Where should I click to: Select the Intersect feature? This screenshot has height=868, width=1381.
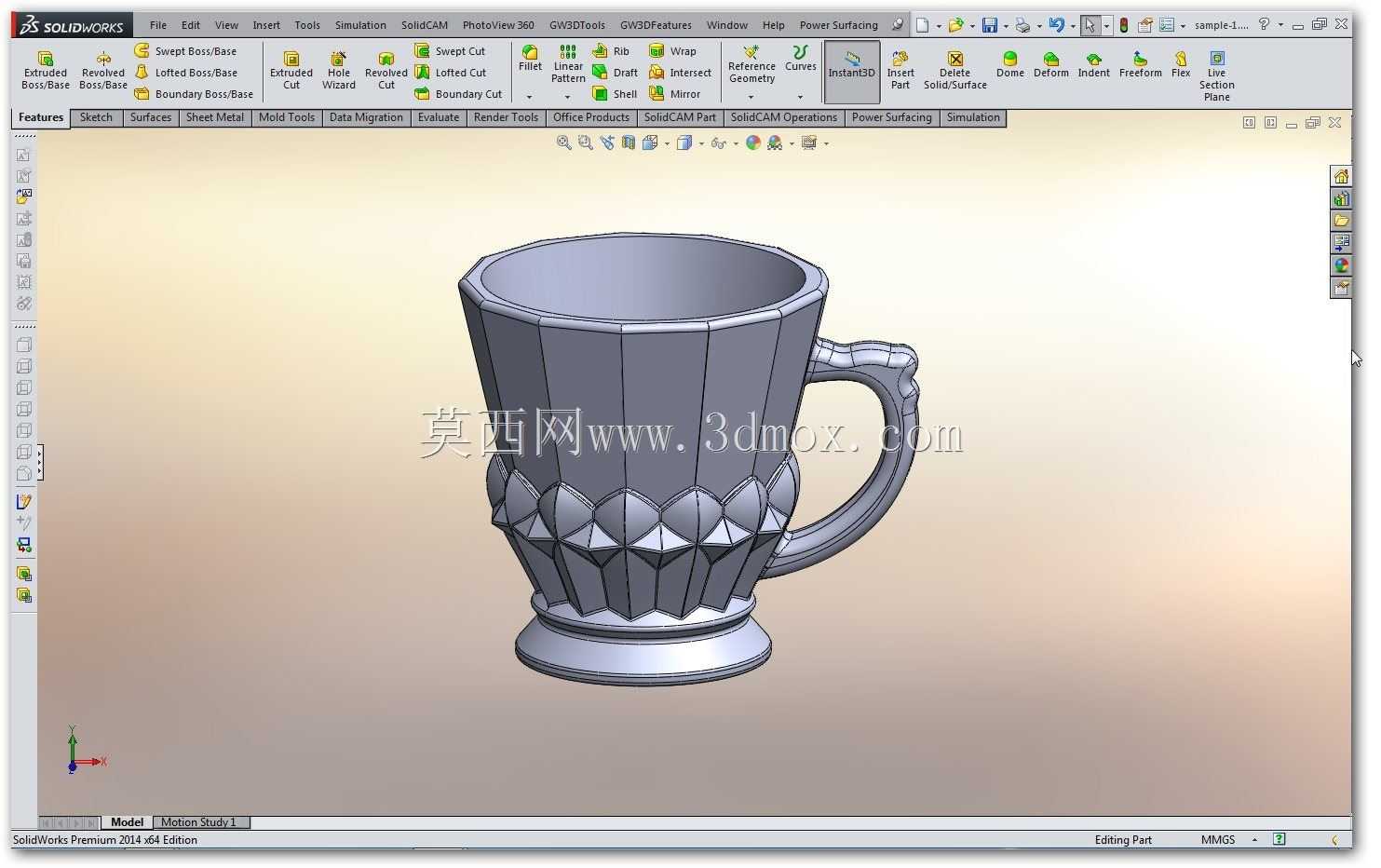tap(680, 73)
